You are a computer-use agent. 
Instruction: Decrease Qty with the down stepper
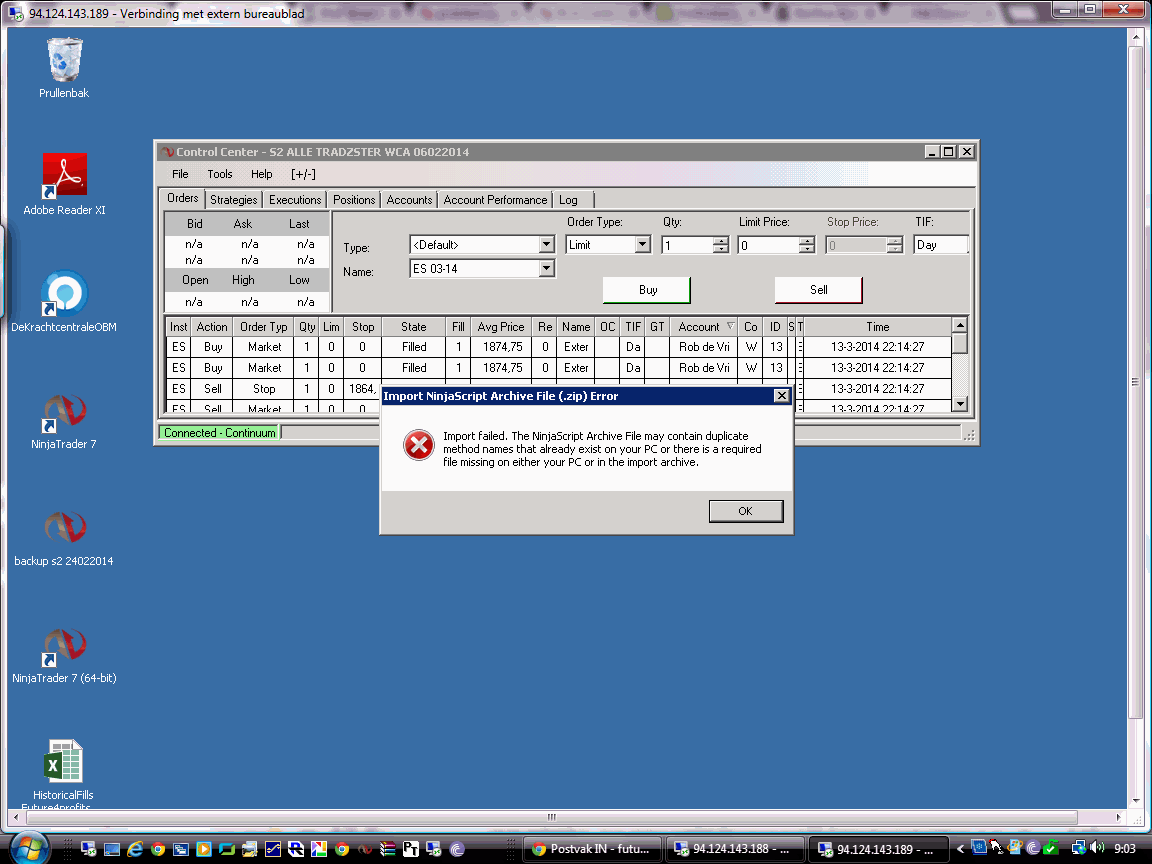(x=721, y=249)
